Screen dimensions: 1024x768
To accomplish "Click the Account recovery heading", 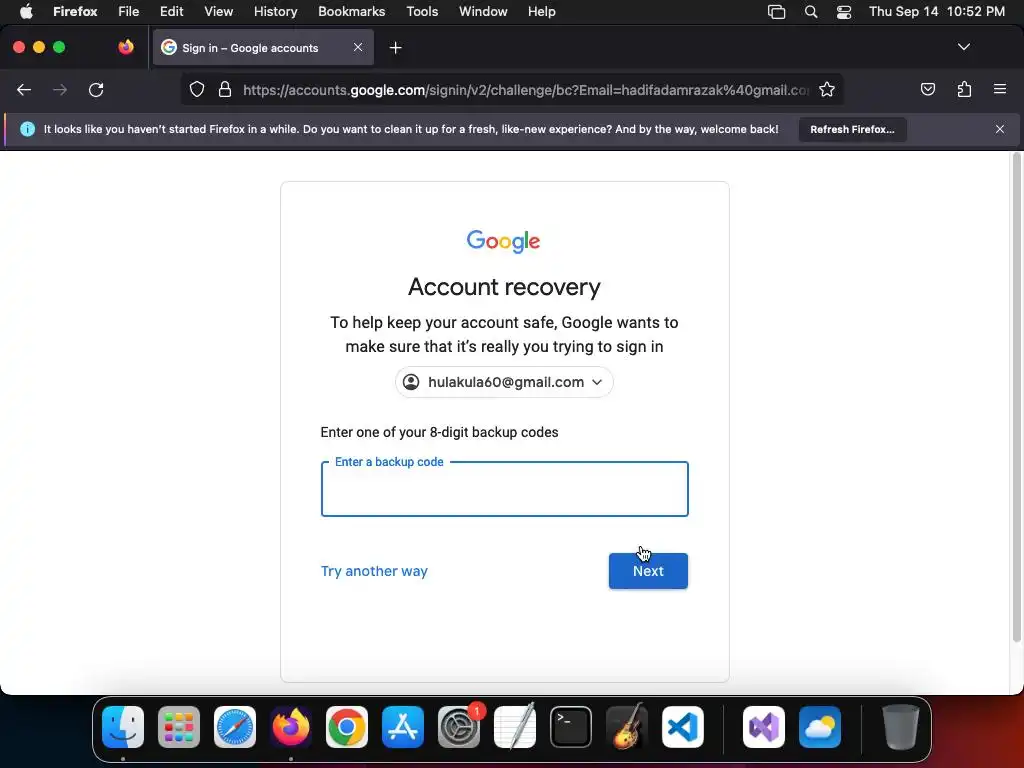I will [x=504, y=287].
